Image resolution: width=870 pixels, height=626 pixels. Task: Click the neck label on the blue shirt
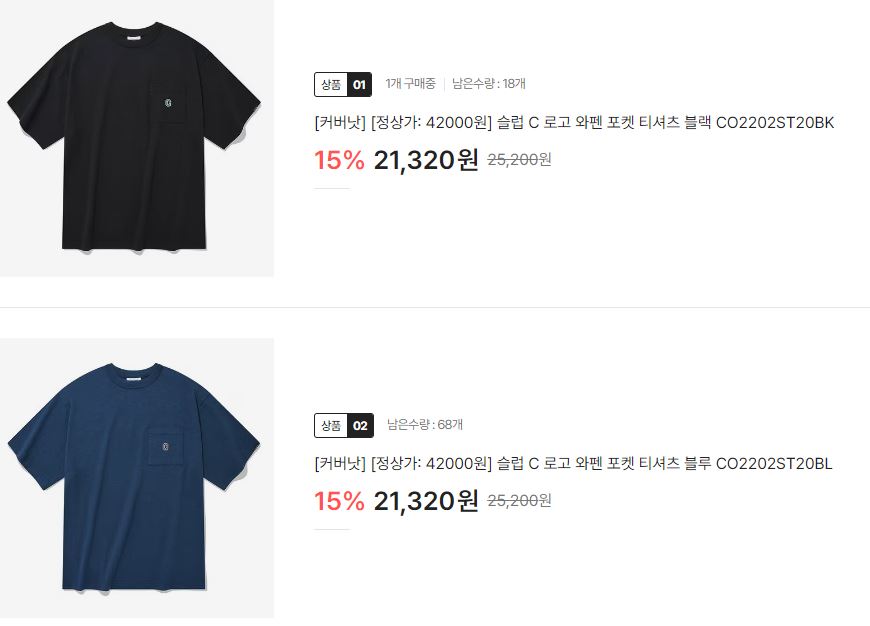click(135, 379)
